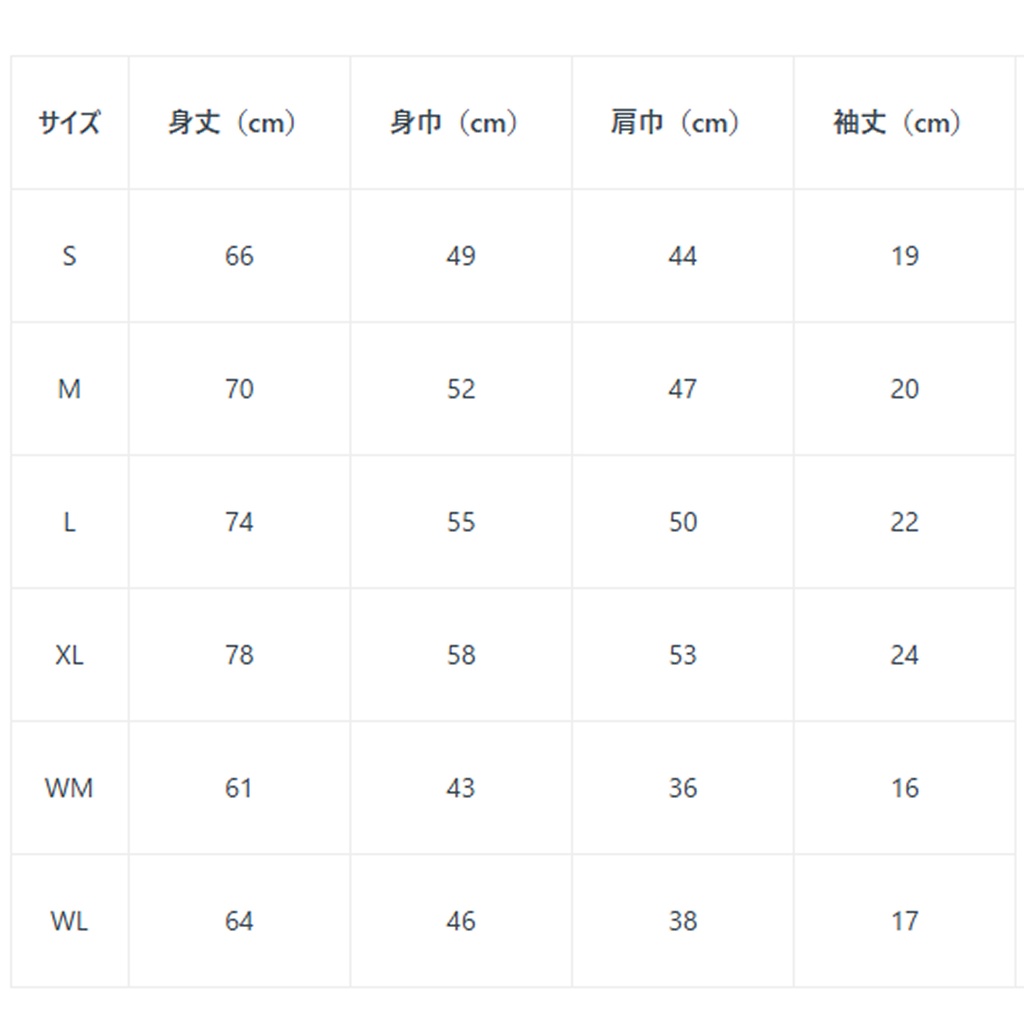The width and height of the screenshot is (1024, 1024).
Task: Click the 身丈 value 61 for size WM
Action: (239, 788)
